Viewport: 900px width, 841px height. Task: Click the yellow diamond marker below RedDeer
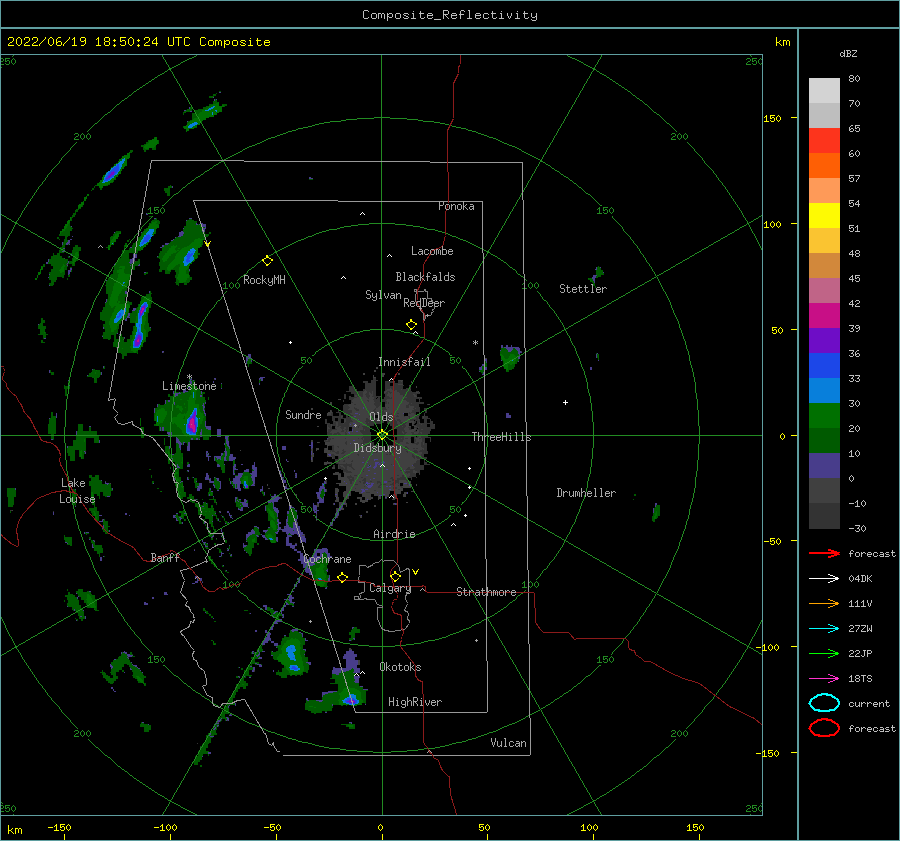point(412,325)
